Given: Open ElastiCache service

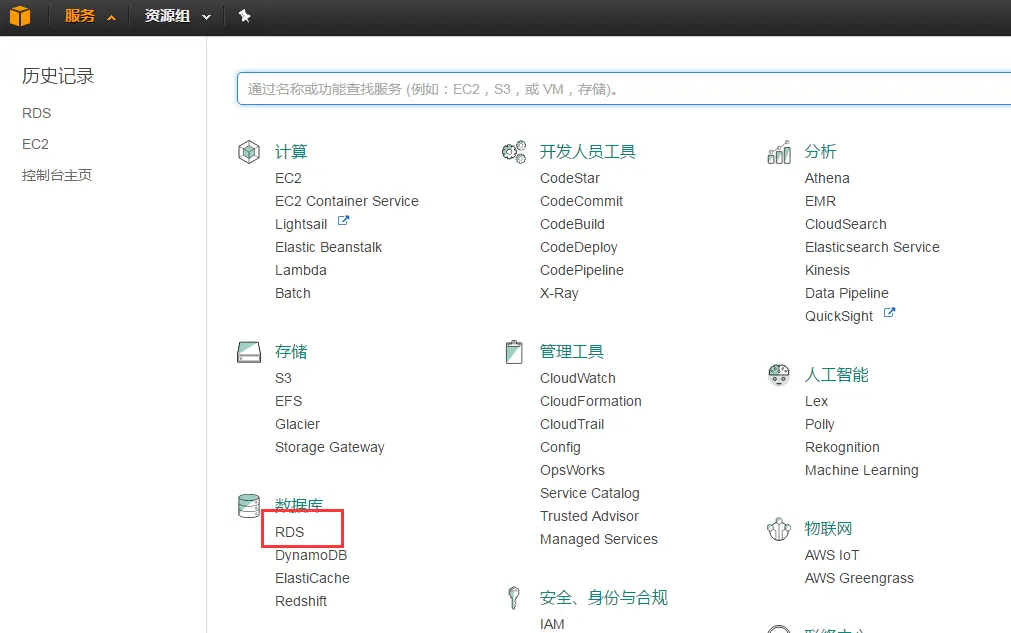Looking at the screenshot, I should (x=312, y=579).
